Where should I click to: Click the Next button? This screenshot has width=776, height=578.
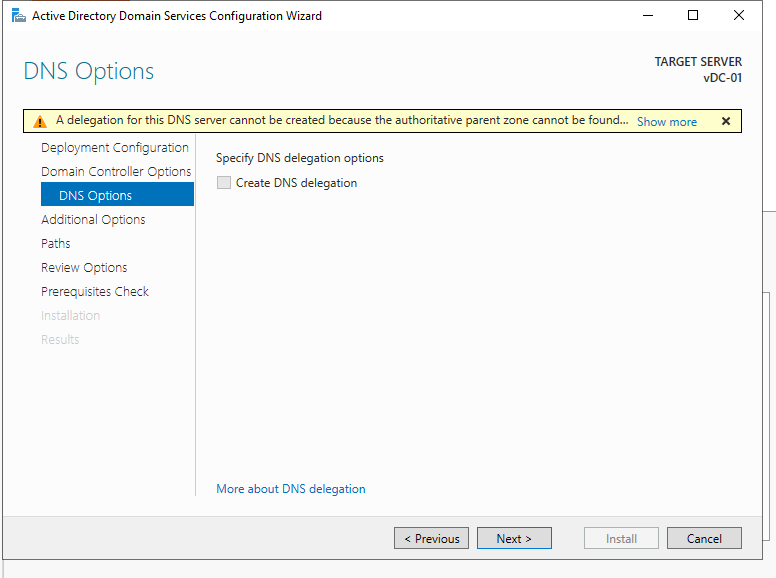(514, 538)
